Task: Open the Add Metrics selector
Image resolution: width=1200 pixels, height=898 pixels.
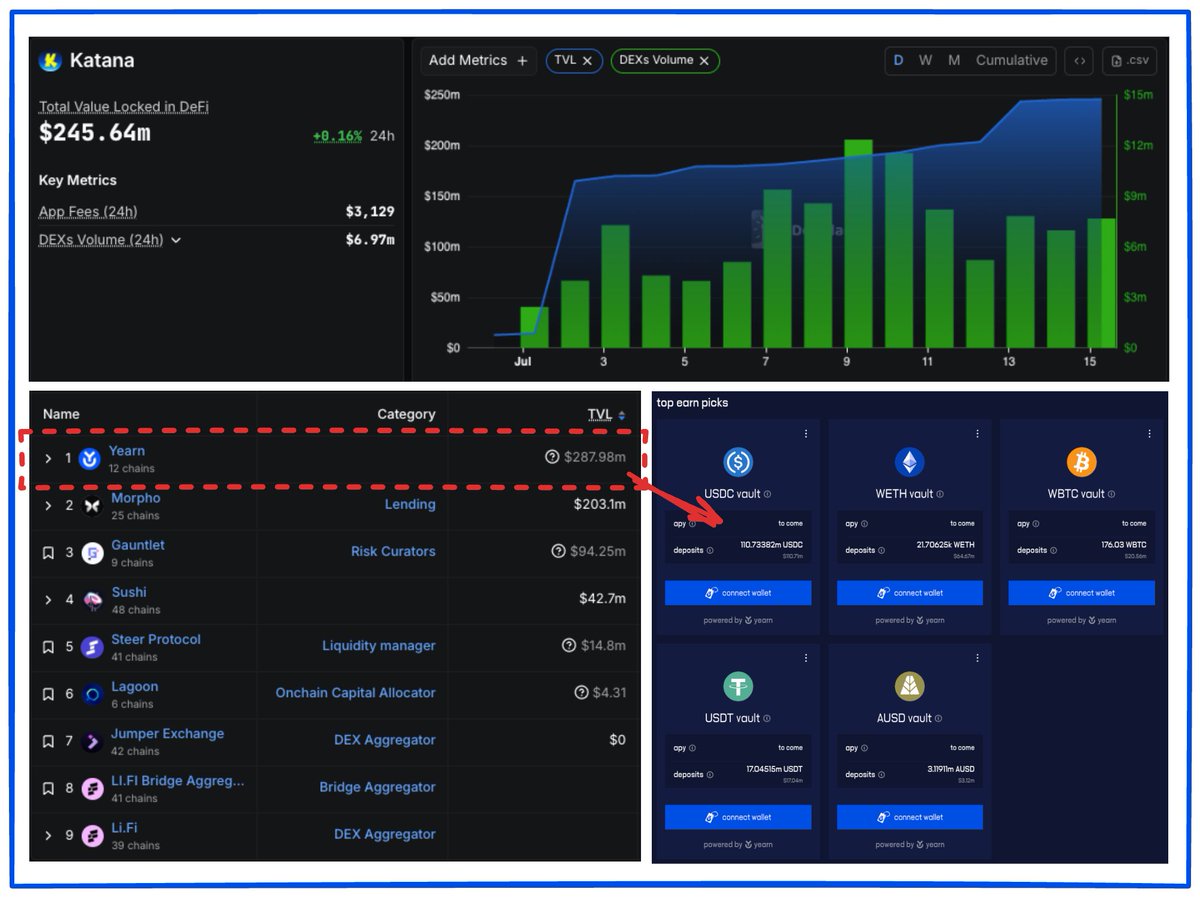Action: (478, 61)
